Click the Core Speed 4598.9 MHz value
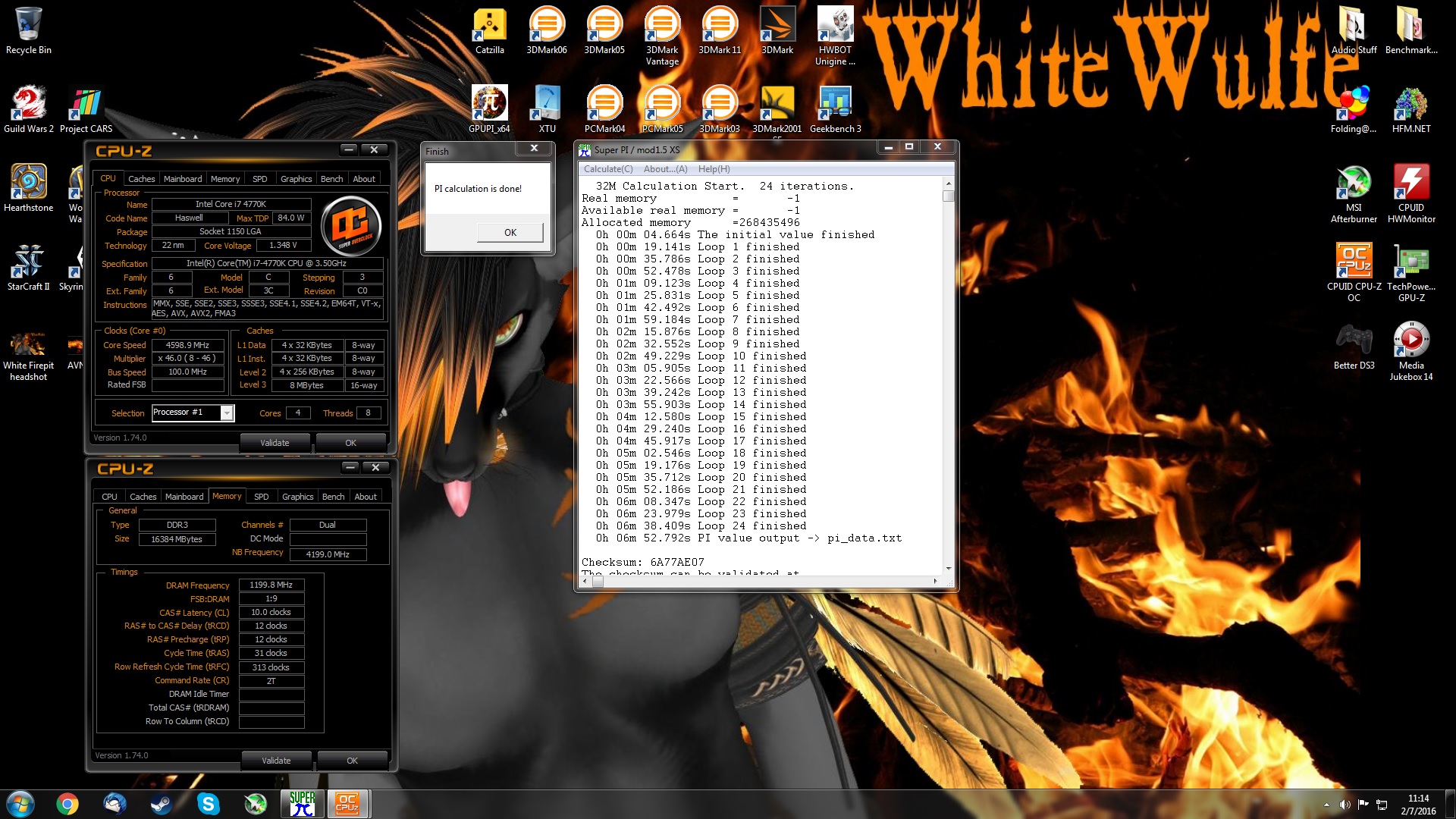This screenshot has height=819, width=1456. (187, 345)
